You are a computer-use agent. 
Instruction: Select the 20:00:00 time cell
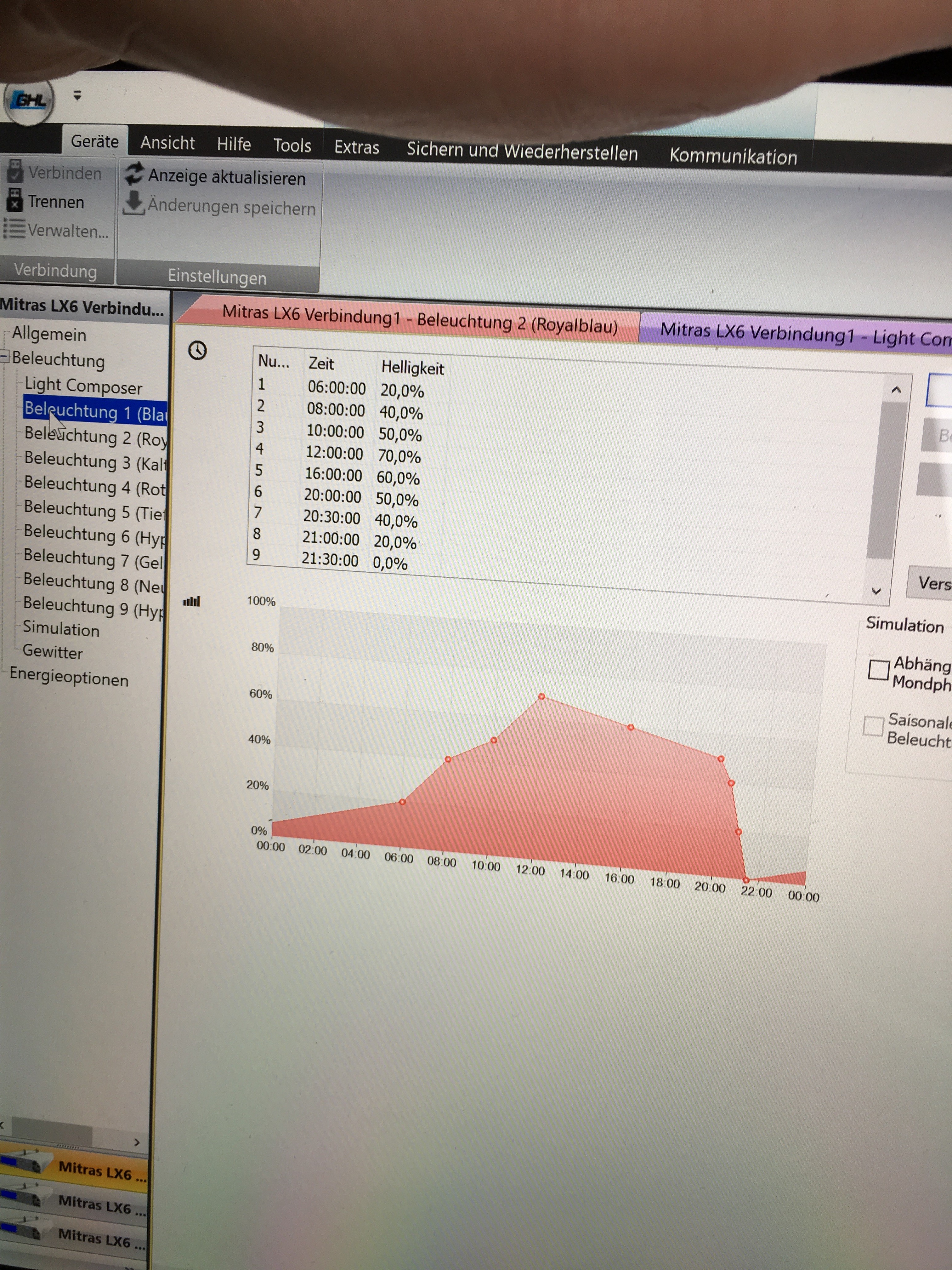(x=332, y=496)
